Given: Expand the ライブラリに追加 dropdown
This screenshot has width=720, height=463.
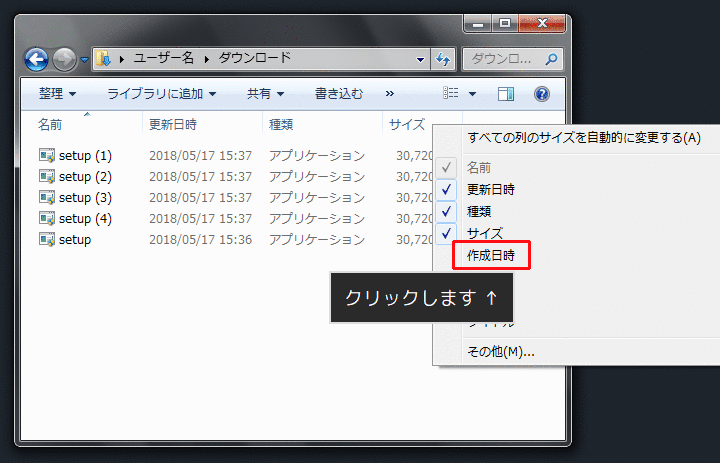Looking at the screenshot, I should 162,94.
